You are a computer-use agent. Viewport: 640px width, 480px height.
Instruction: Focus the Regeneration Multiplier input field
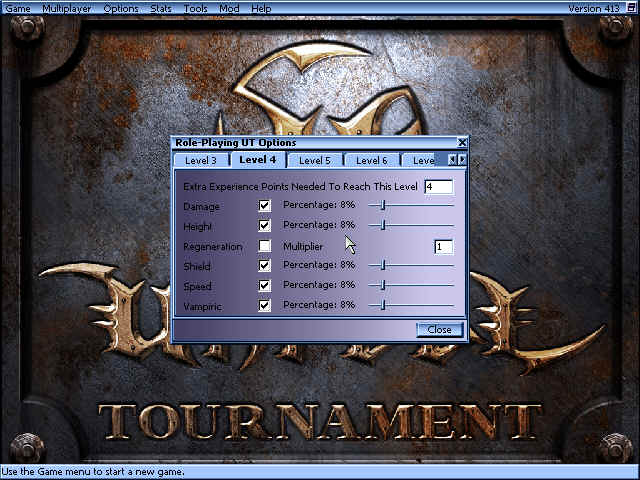pos(444,247)
